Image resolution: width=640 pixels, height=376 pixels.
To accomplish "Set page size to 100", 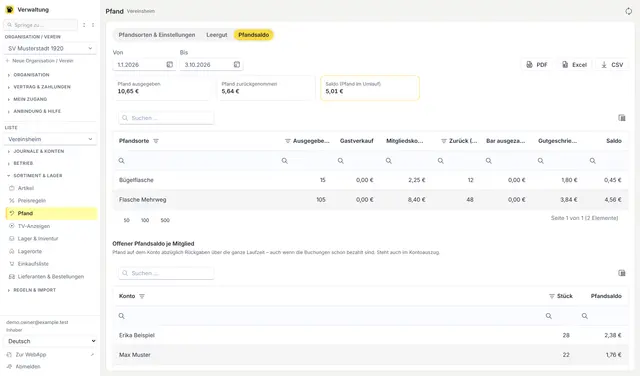I will coord(145,220).
